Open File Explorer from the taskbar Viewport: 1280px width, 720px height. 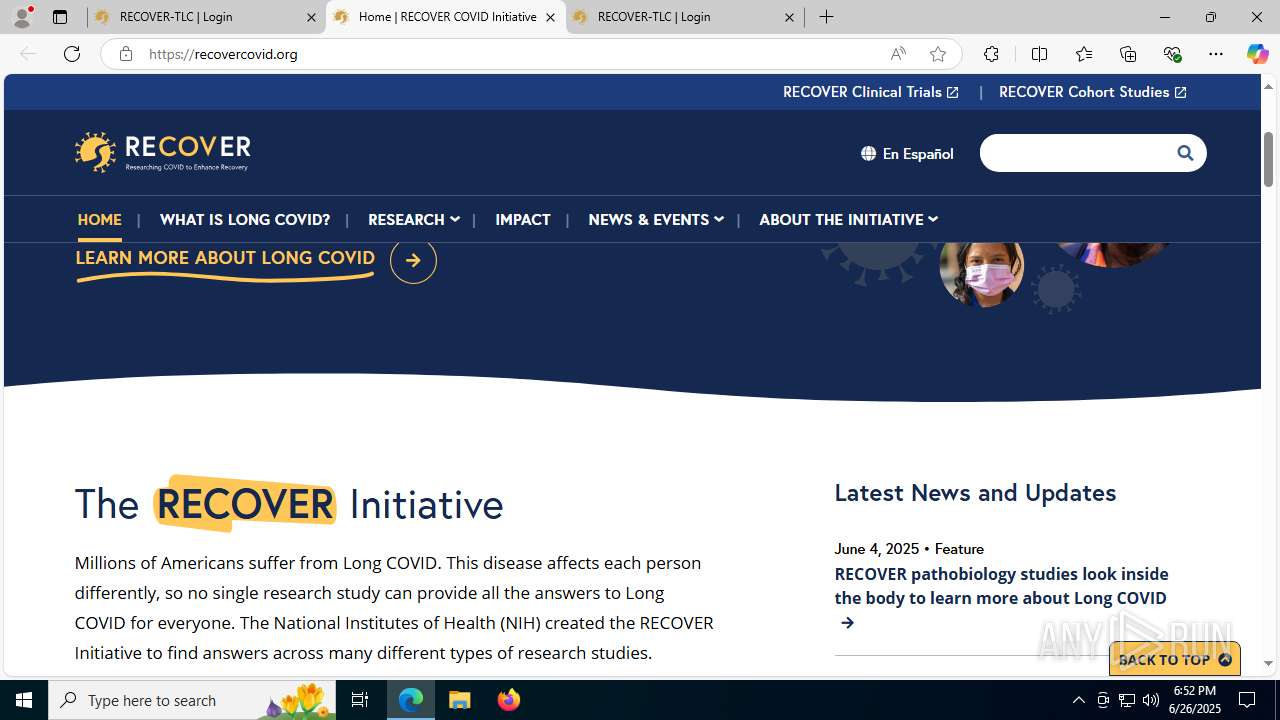(460, 700)
